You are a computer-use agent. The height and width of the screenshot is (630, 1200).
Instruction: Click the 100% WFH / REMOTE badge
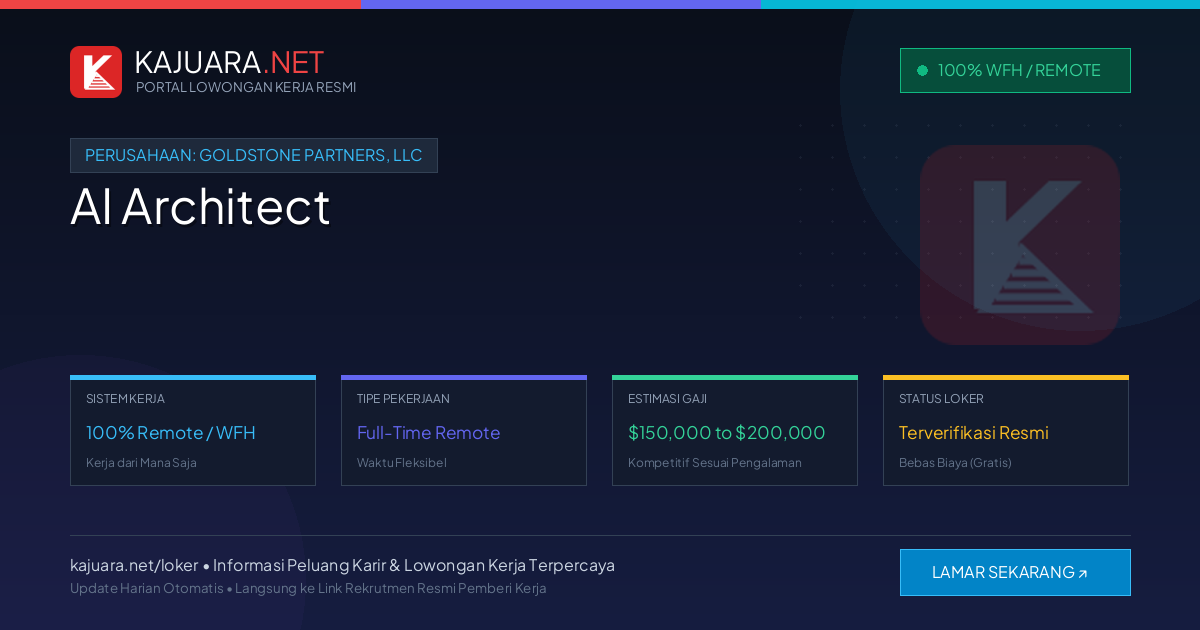click(1015, 70)
